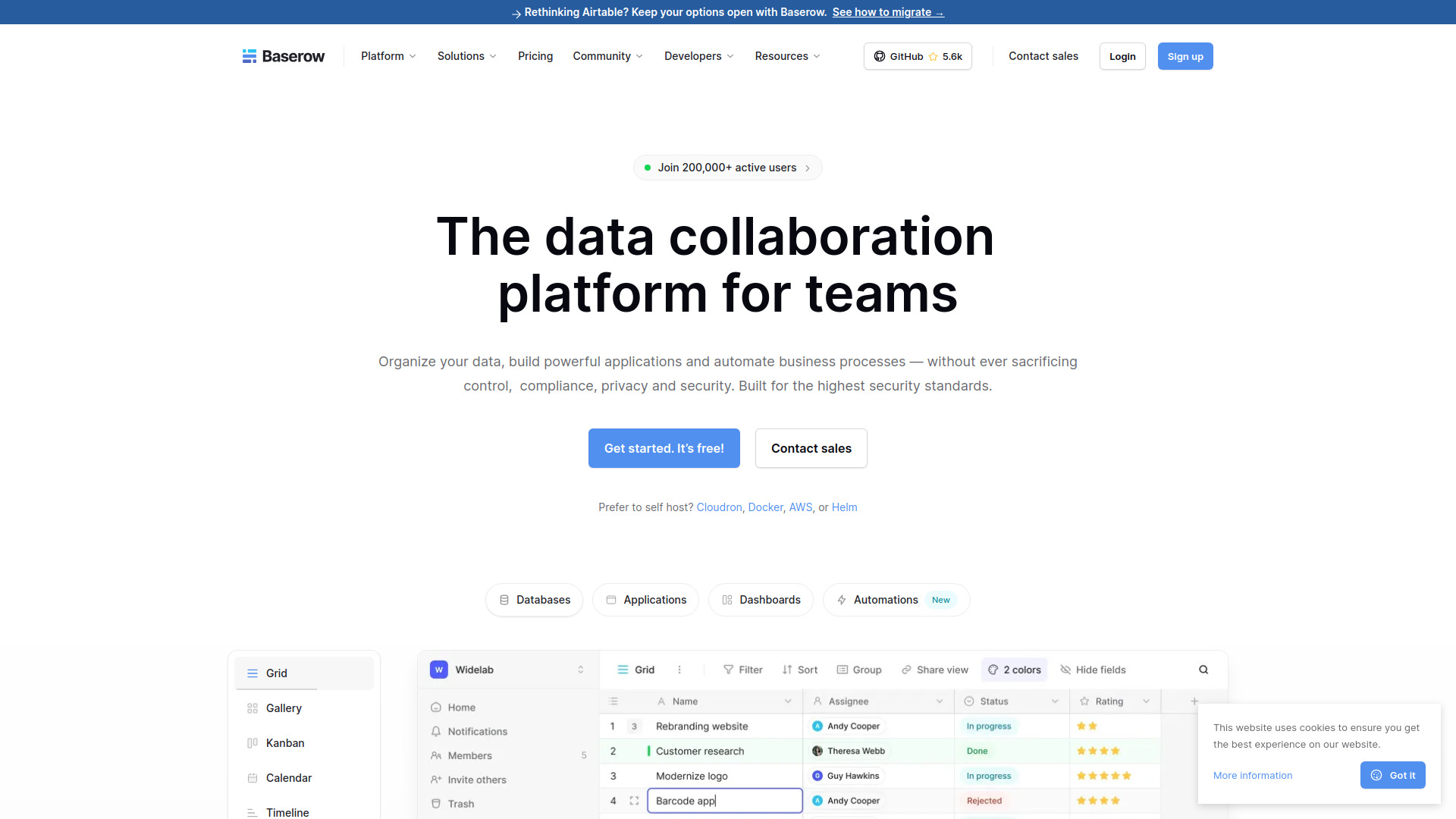The height and width of the screenshot is (819, 1456).
Task: Switch to Dashboards tab
Action: tap(761, 600)
